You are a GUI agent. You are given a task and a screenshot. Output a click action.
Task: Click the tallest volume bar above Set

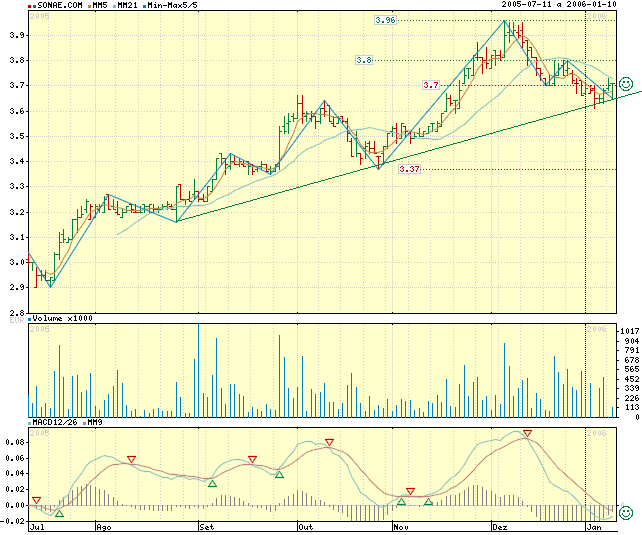(199, 370)
